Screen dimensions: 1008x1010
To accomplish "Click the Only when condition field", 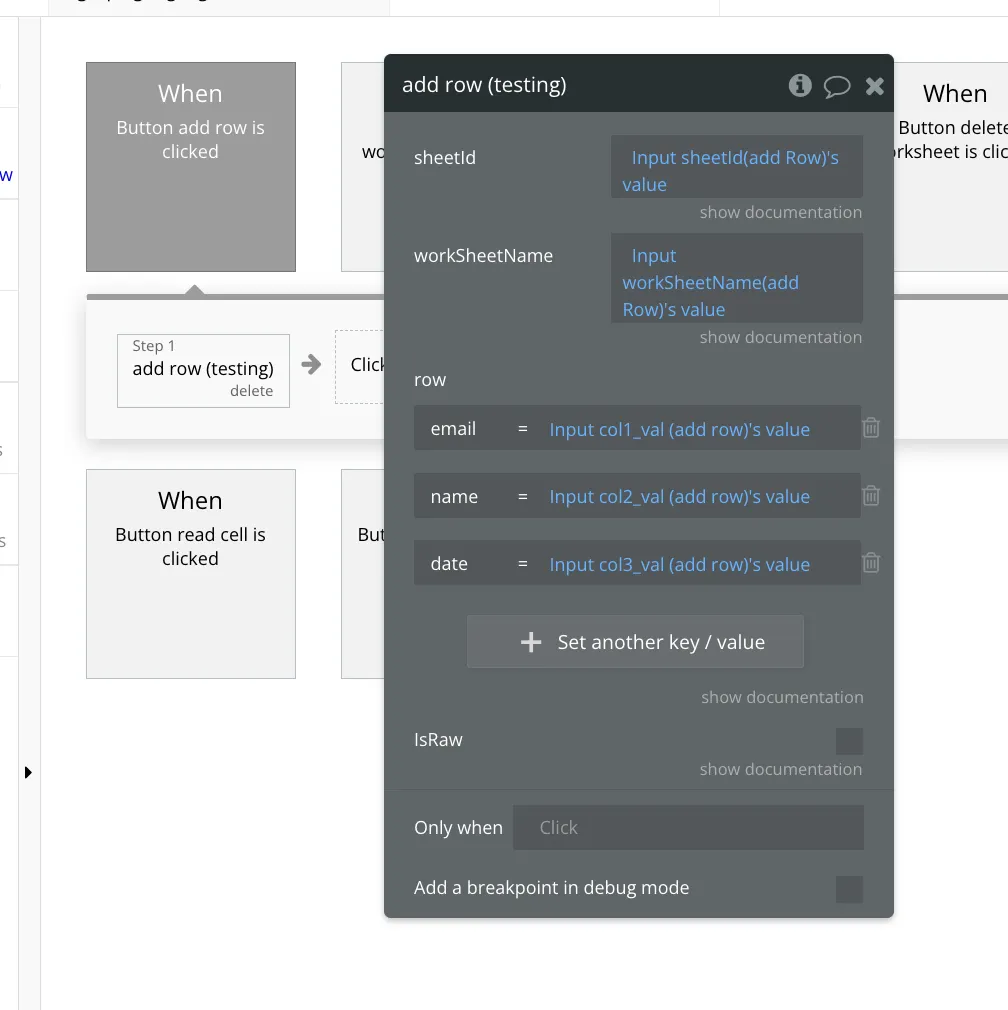I will point(688,828).
